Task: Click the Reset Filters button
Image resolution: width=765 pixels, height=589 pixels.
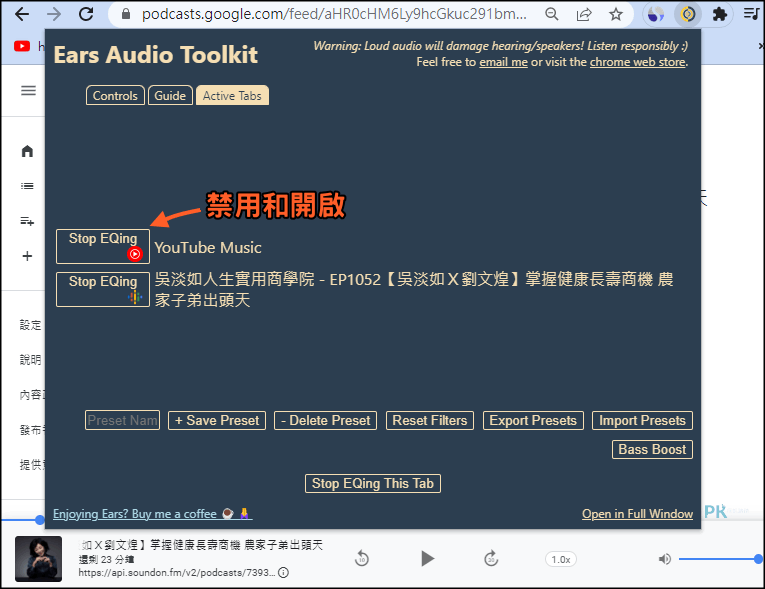Action: tap(430, 421)
